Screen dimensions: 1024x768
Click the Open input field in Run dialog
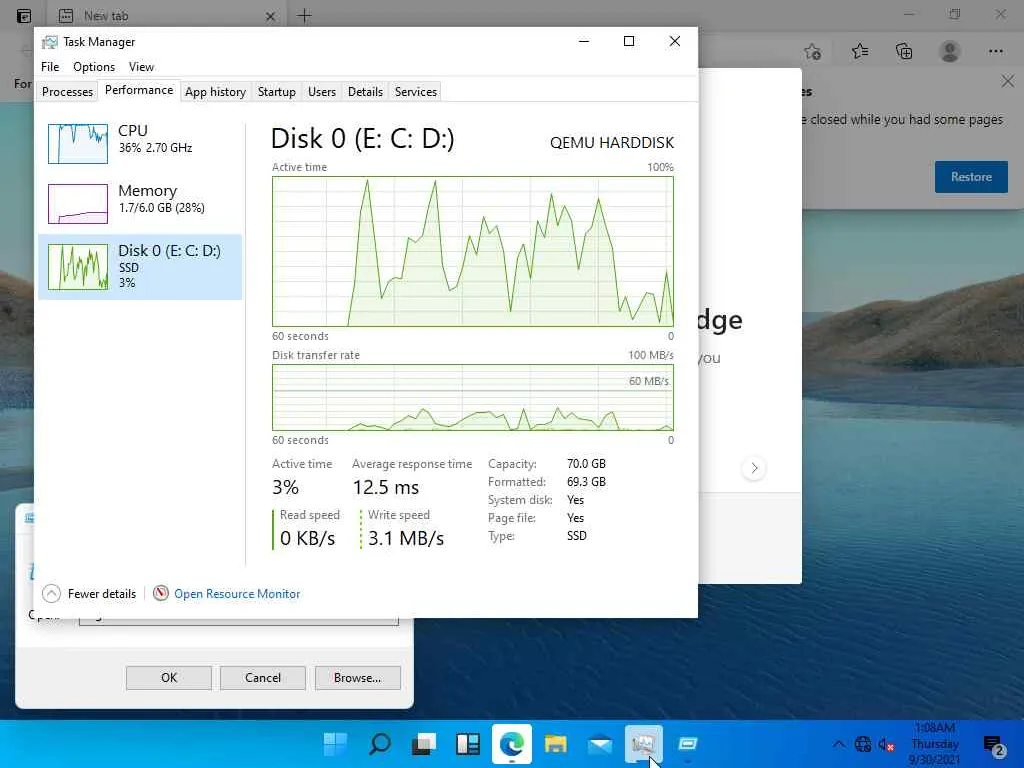tap(238, 621)
